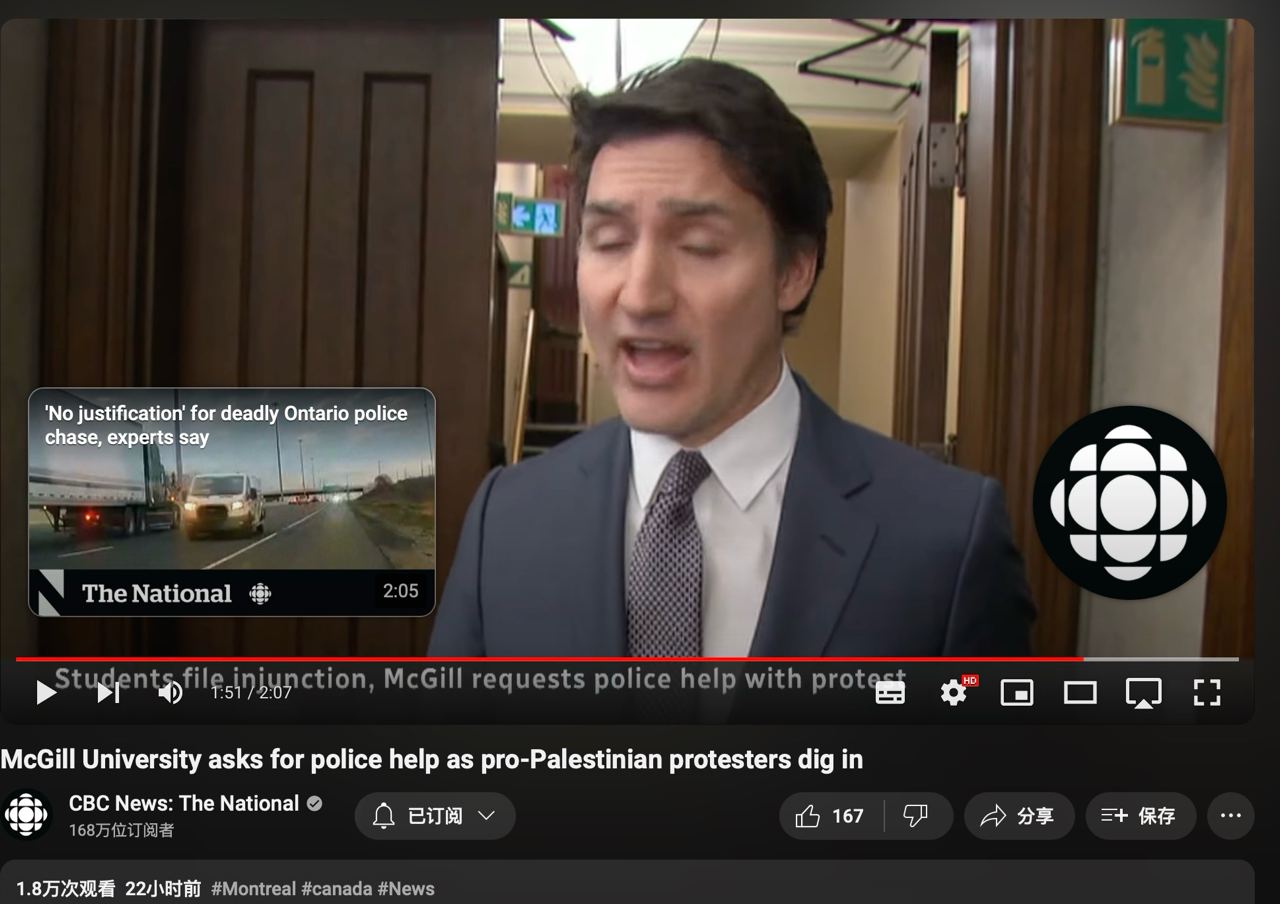
Task: Open the video settings gear
Action: (954, 692)
